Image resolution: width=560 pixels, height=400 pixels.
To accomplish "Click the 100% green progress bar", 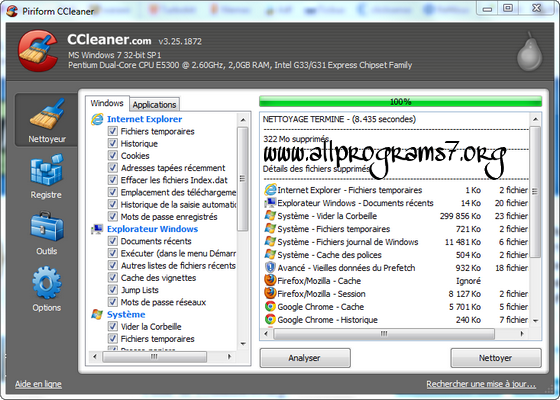I will [400, 102].
